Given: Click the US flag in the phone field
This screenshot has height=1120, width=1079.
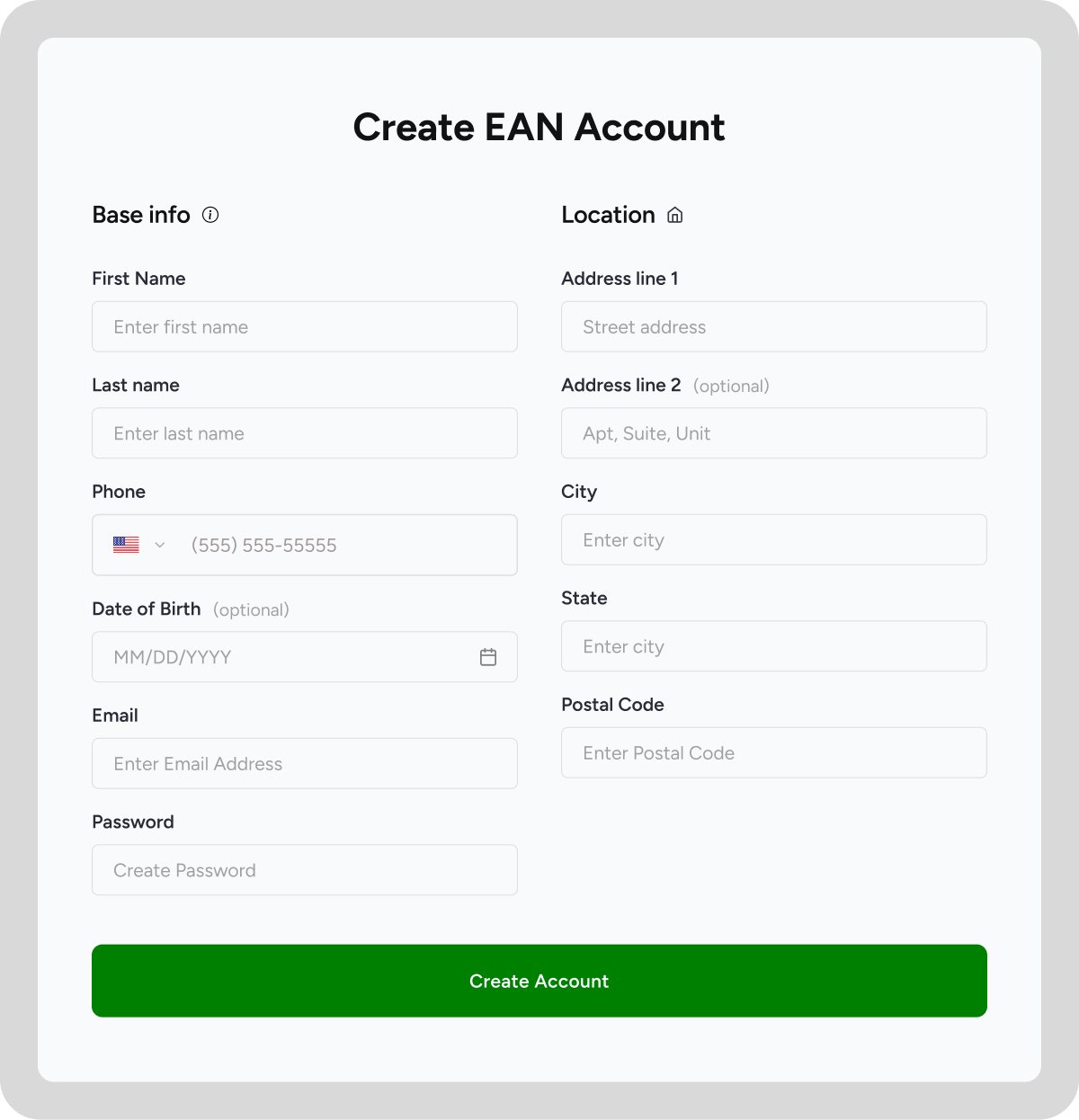Looking at the screenshot, I should tap(126, 545).
